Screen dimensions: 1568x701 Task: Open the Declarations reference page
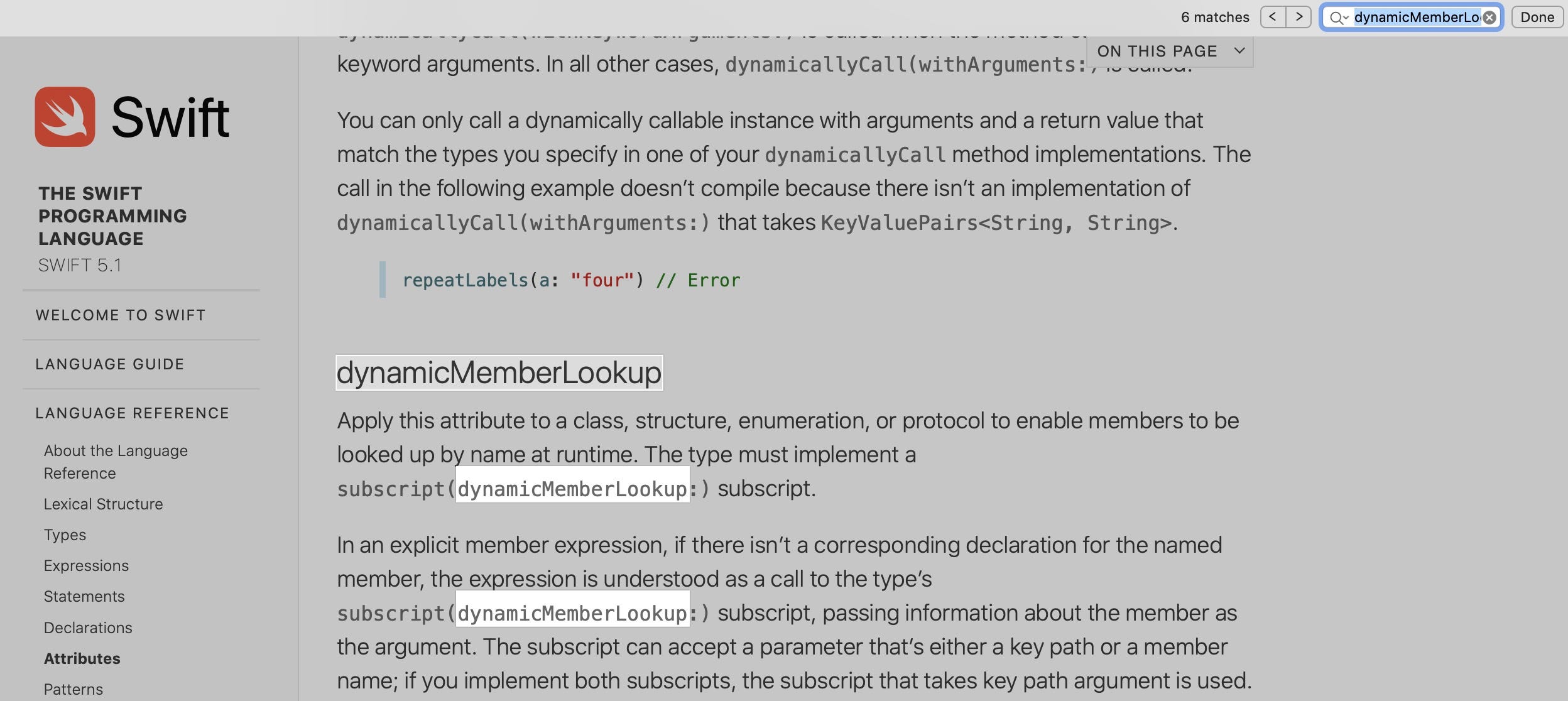(x=88, y=628)
